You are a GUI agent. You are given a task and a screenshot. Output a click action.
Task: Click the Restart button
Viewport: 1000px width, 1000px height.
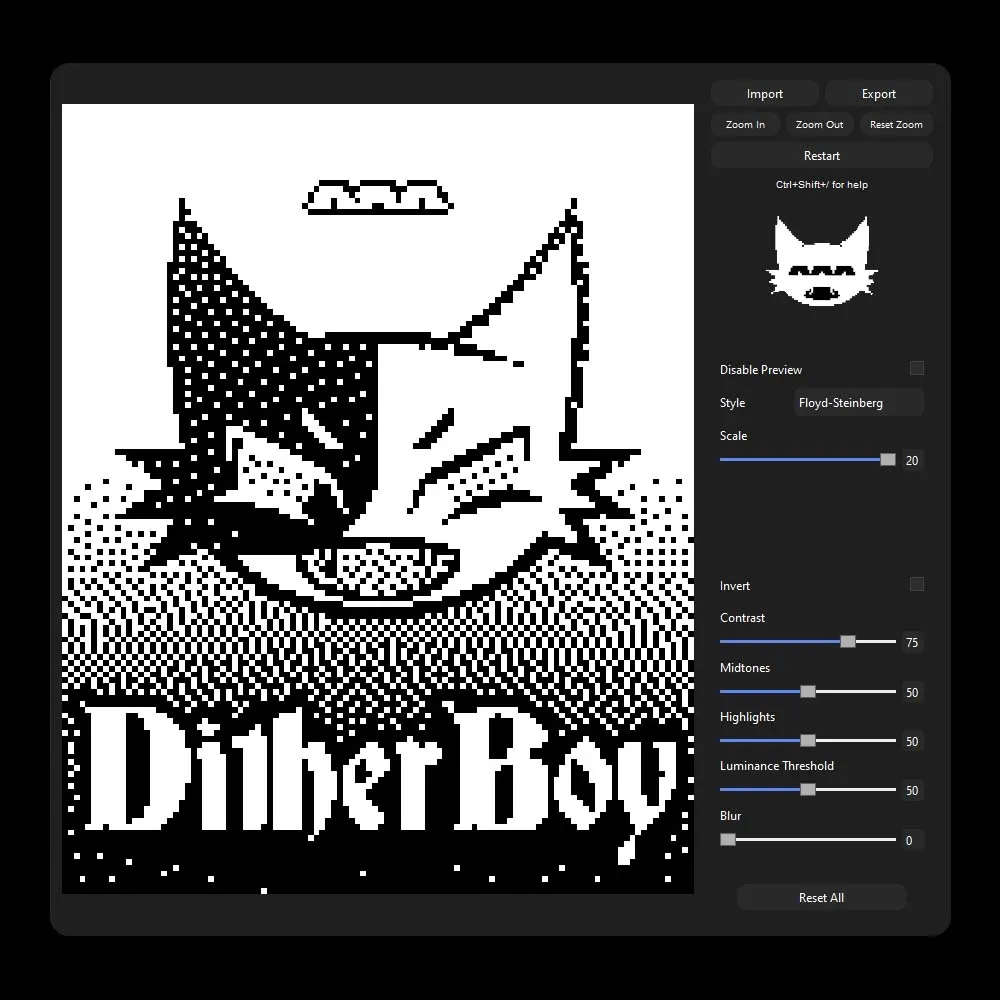pos(821,155)
